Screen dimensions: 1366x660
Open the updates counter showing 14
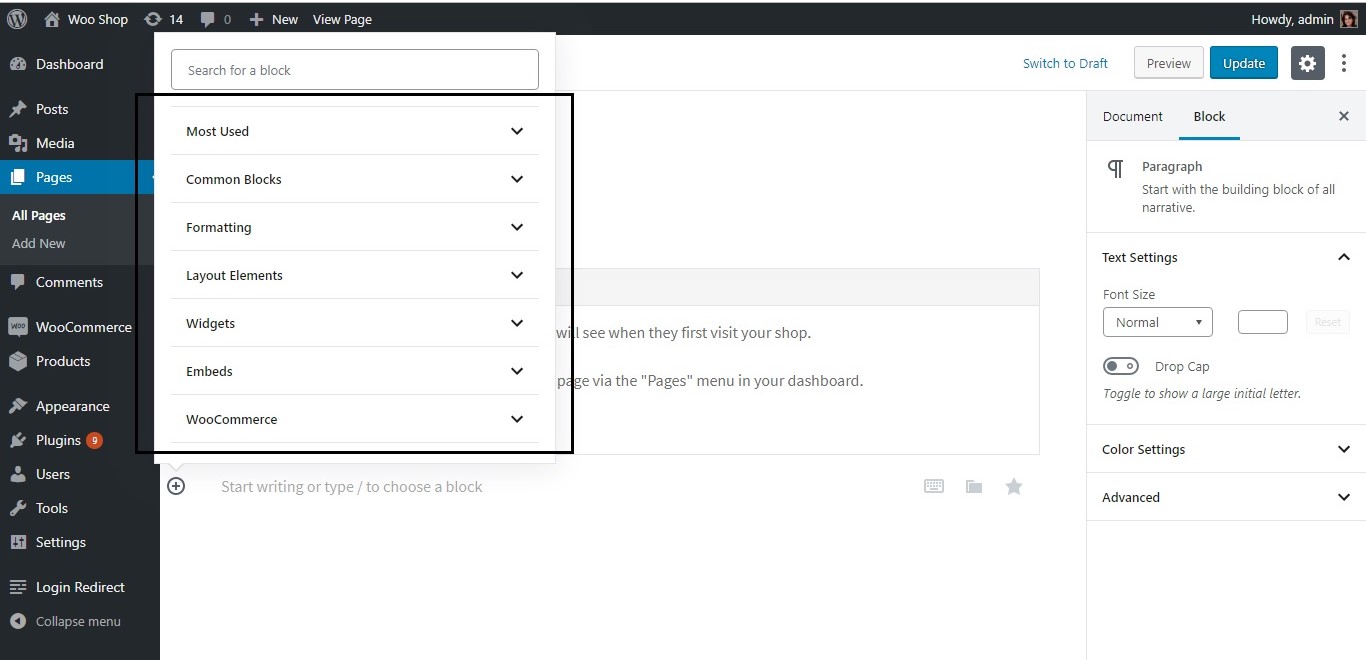pyautogui.click(x=164, y=19)
